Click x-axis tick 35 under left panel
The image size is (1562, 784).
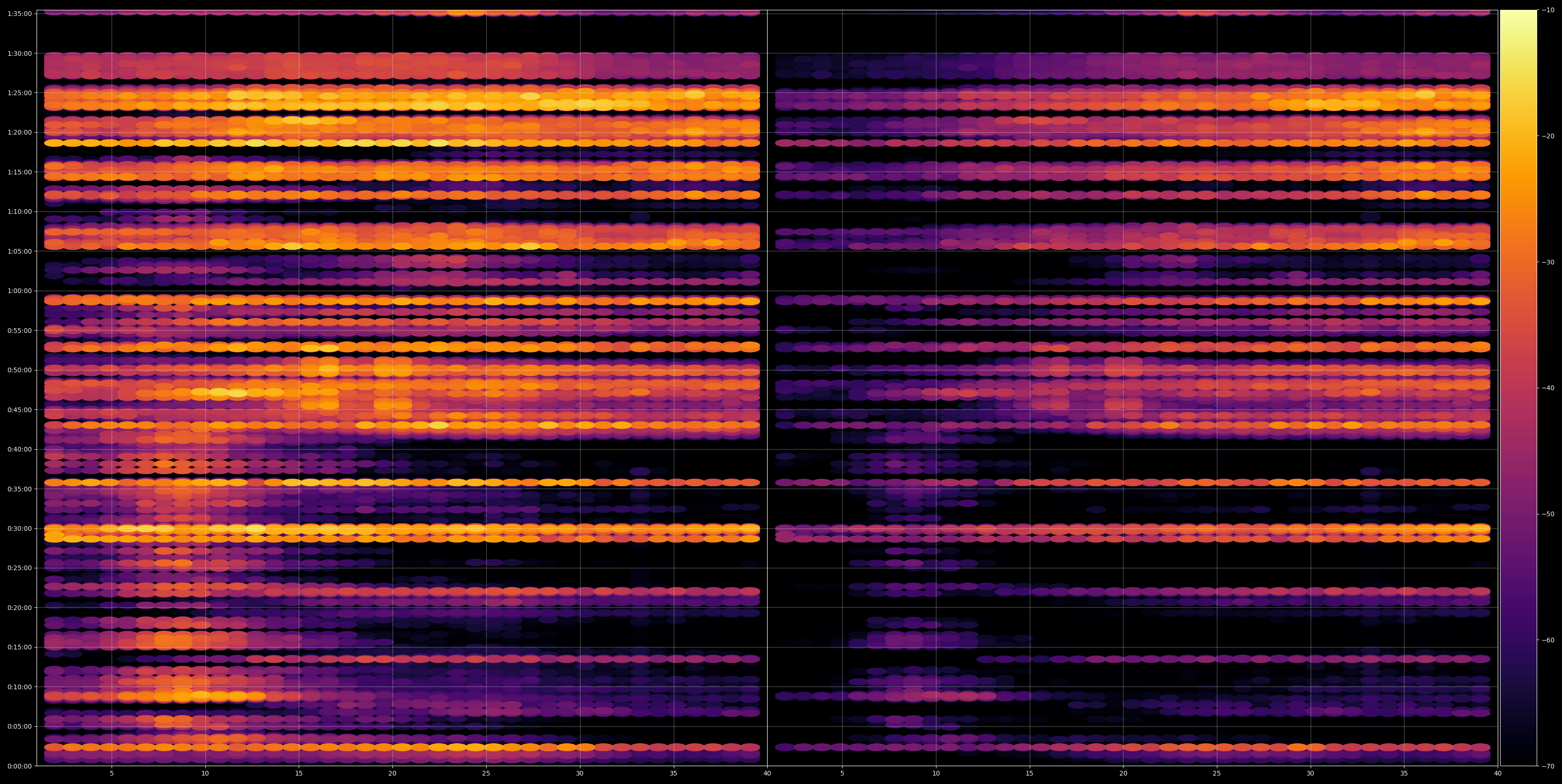click(x=674, y=774)
